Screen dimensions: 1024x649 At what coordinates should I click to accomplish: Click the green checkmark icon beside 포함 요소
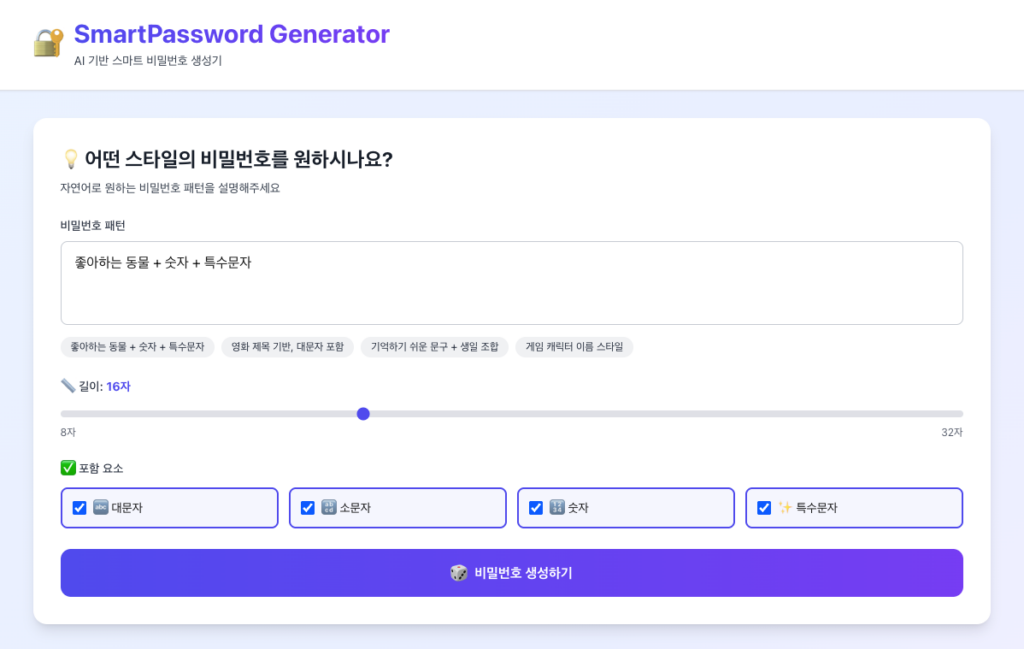coord(68,468)
